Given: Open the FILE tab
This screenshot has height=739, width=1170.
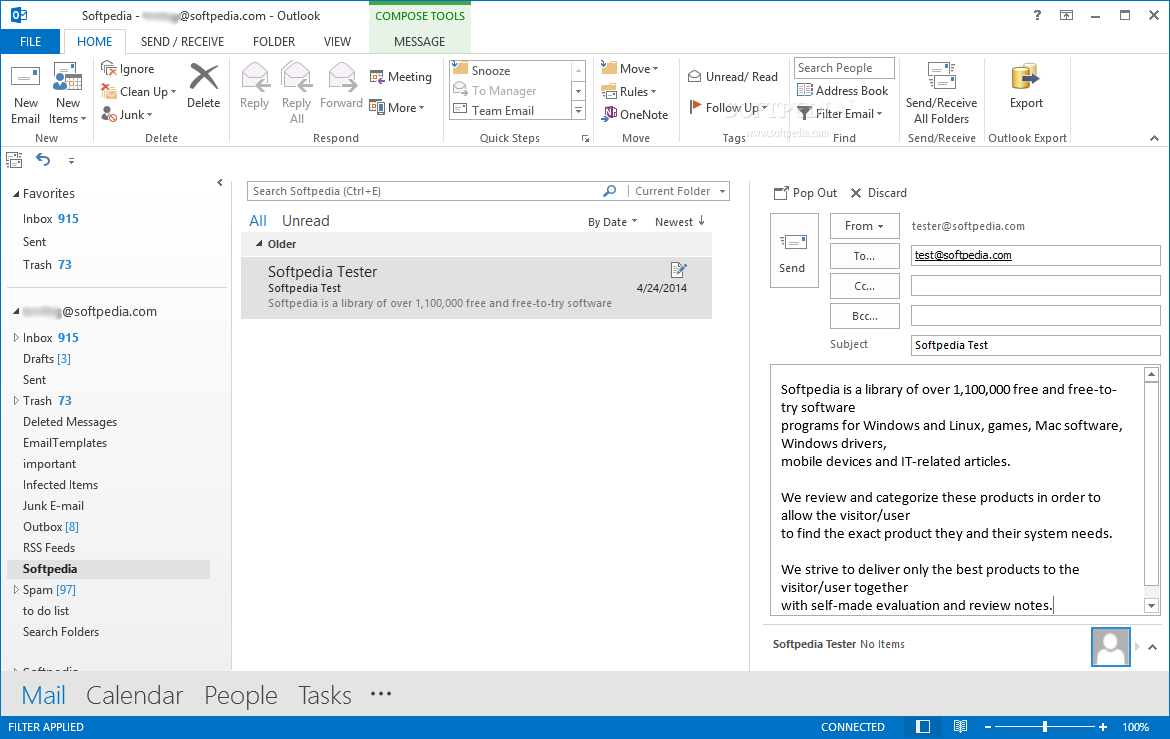Looking at the screenshot, I should (x=31, y=42).
